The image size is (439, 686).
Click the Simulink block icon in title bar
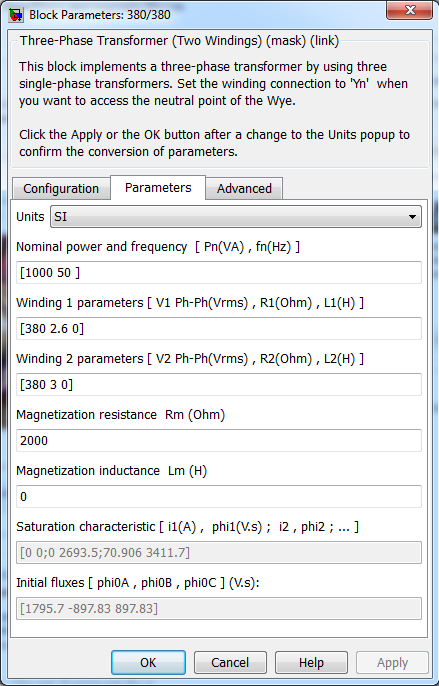click(16, 15)
